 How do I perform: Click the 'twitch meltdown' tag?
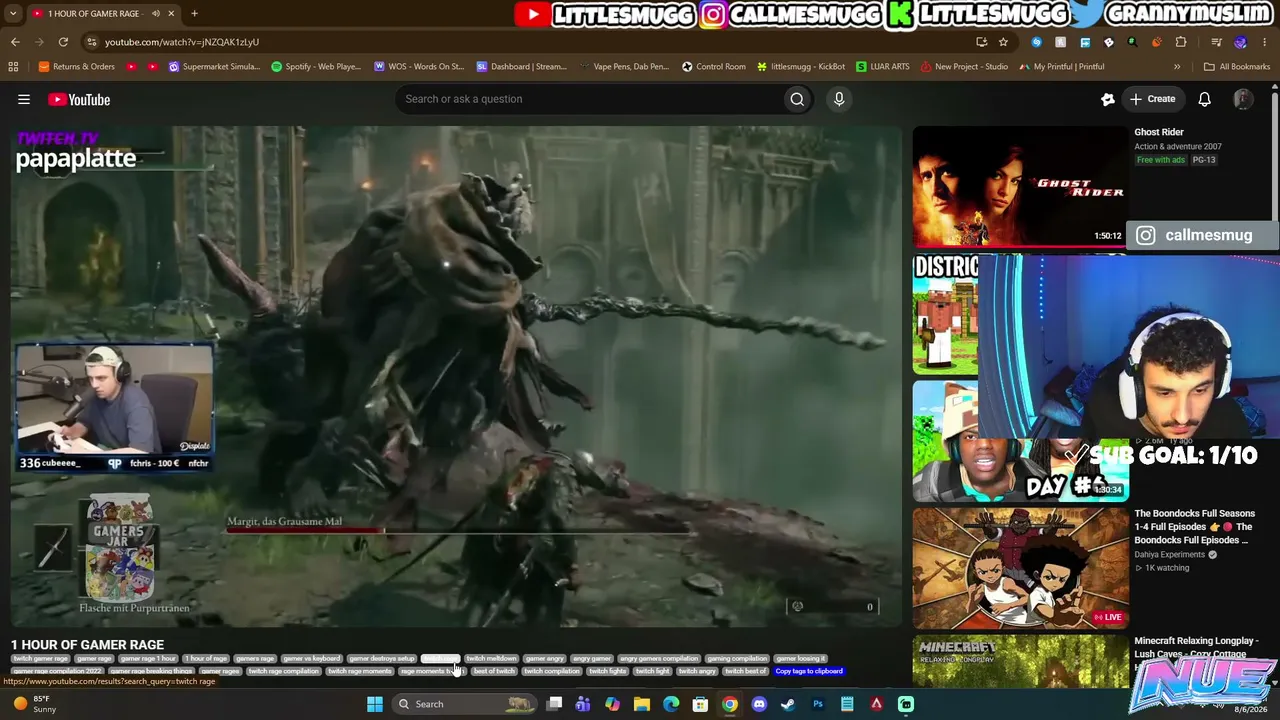pos(491,659)
